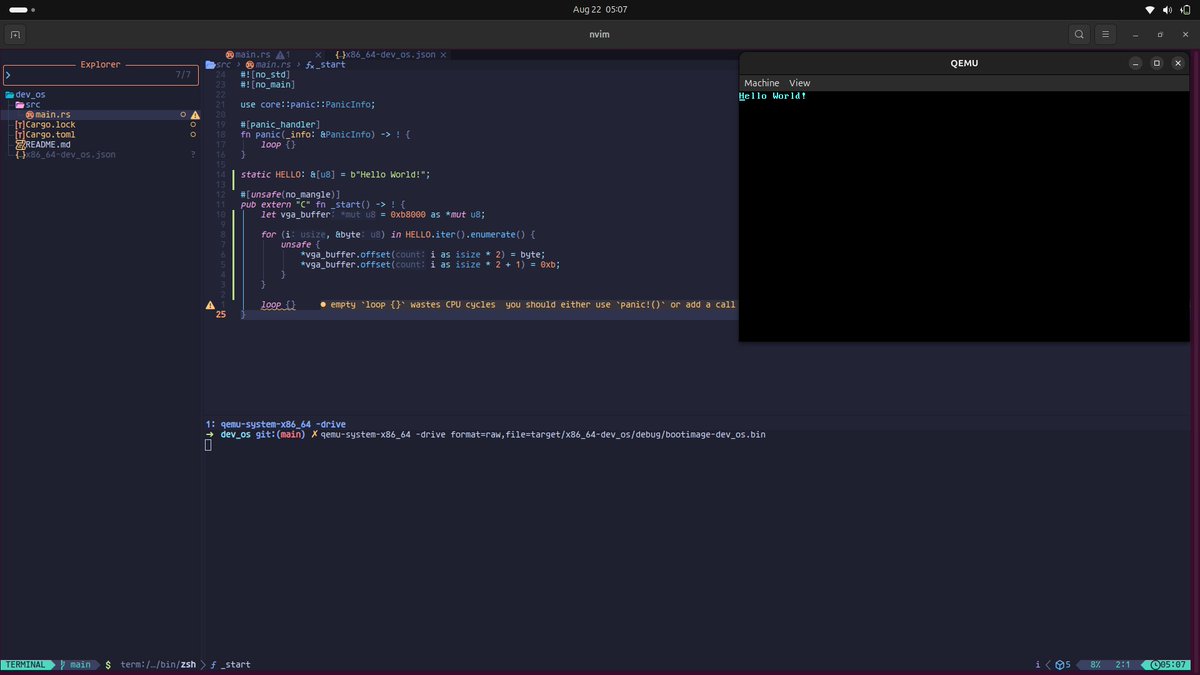Click the clock '05:07' in statusline
Viewport: 1200px width, 675px height.
tap(1170, 664)
